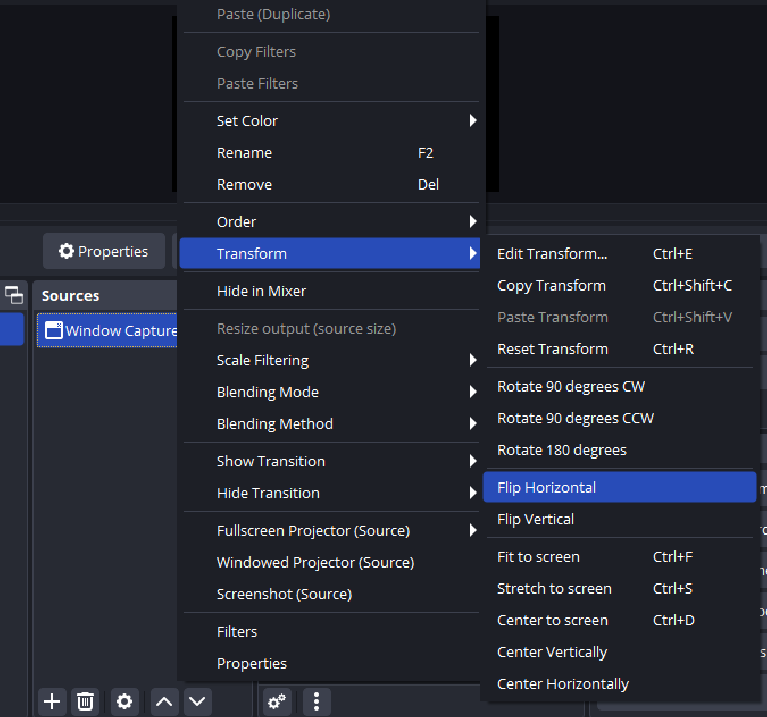767x717 pixels.
Task: Choose Center Vertically
Action: tap(620, 652)
